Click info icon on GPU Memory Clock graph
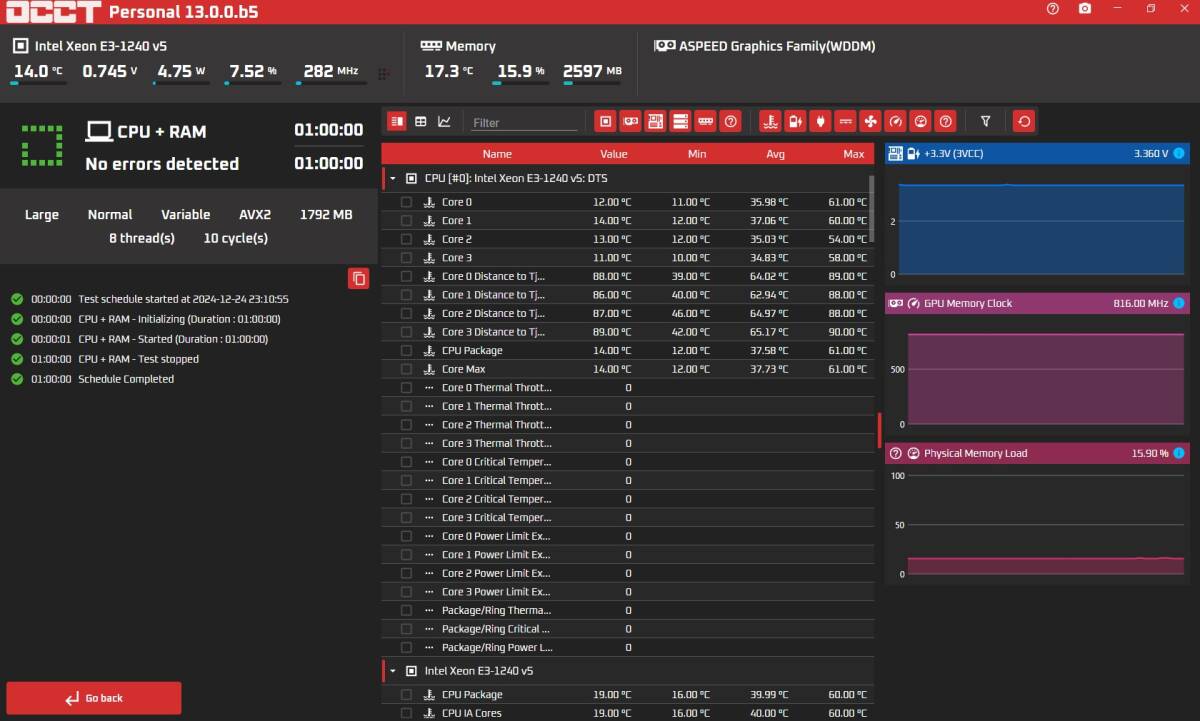This screenshot has height=721, width=1200. [x=1179, y=303]
